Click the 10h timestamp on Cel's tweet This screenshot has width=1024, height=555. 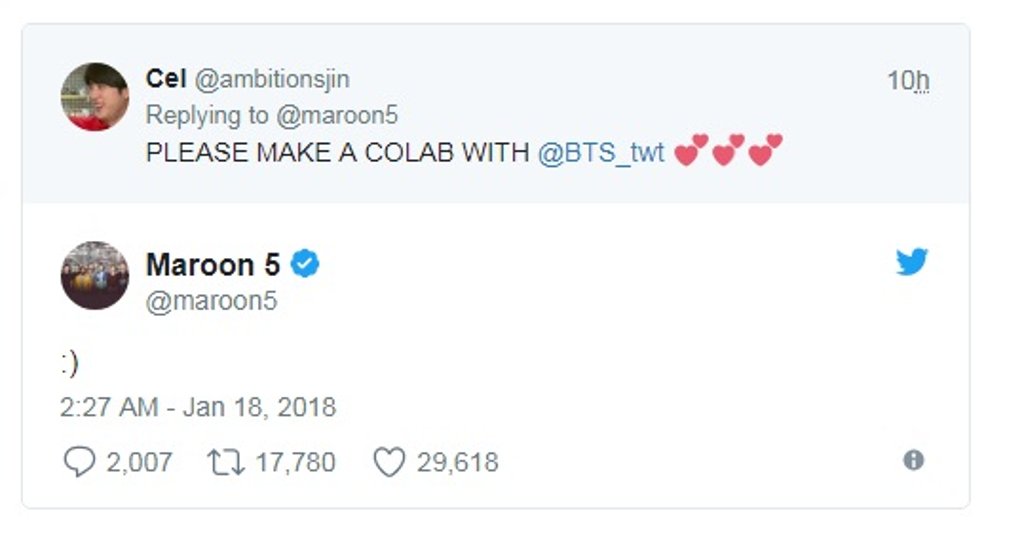coord(907,81)
